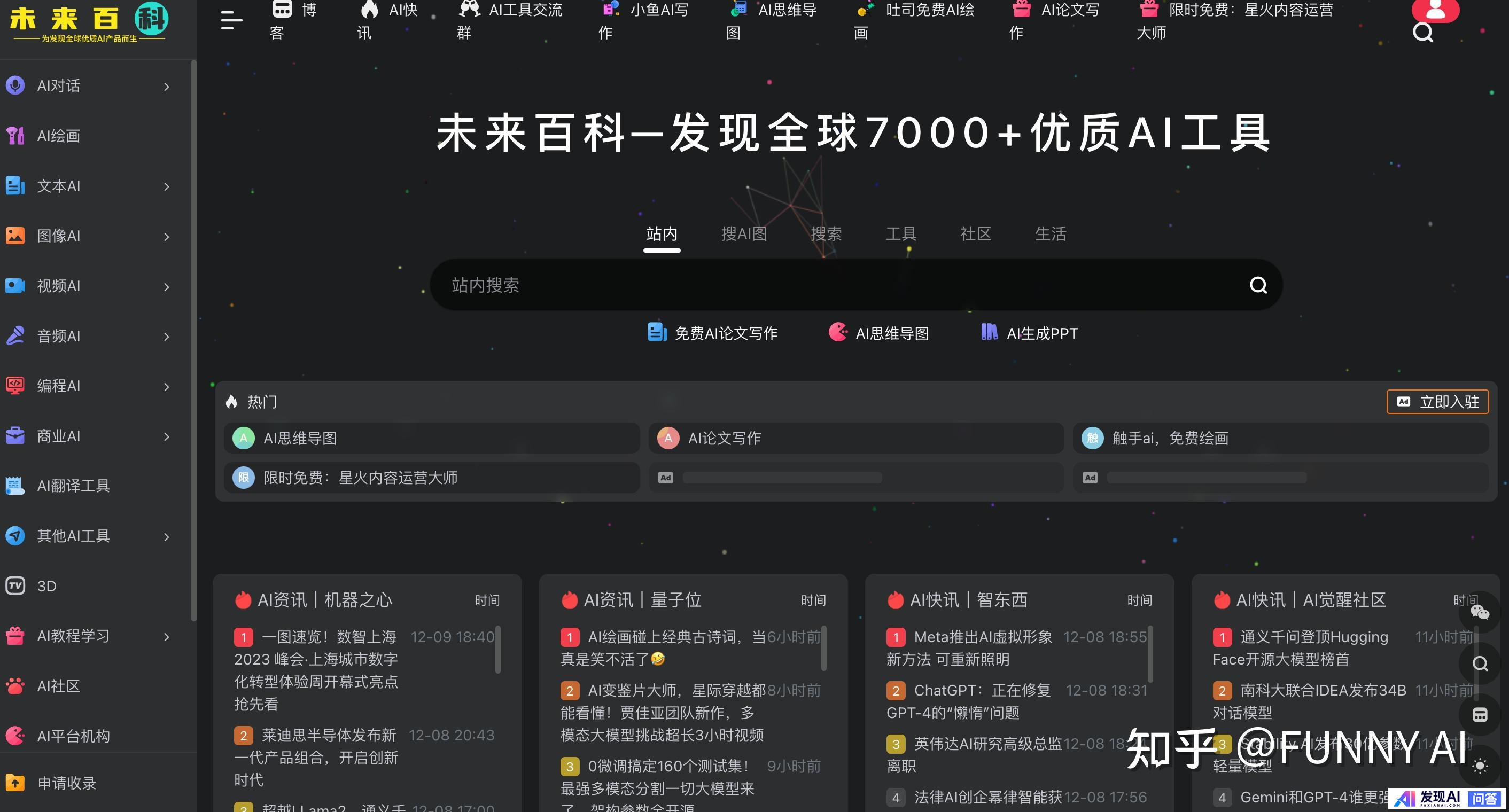Open hot item AI论文写作 in 热门
The height and width of the screenshot is (812, 1509).
coord(856,438)
